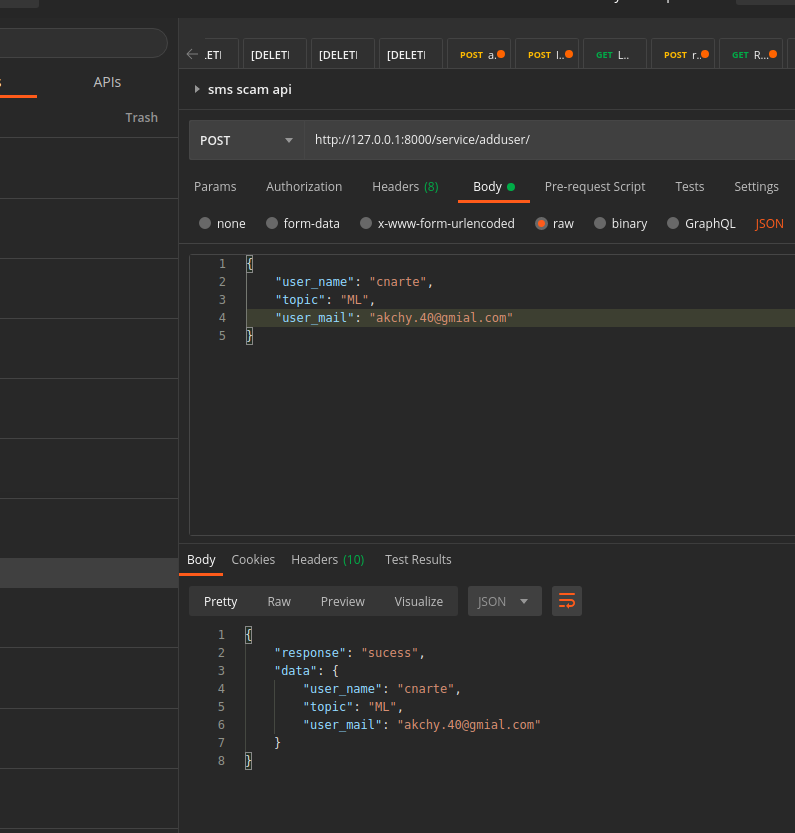Expand the sms scam api breadcrumb
Viewport: 795px width, 833px height.
click(x=196, y=88)
